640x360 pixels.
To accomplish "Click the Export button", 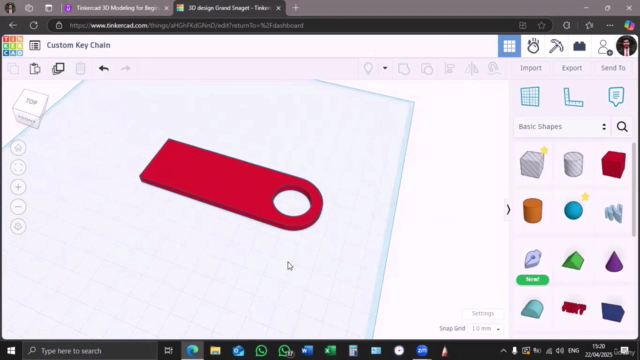I will point(571,68).
